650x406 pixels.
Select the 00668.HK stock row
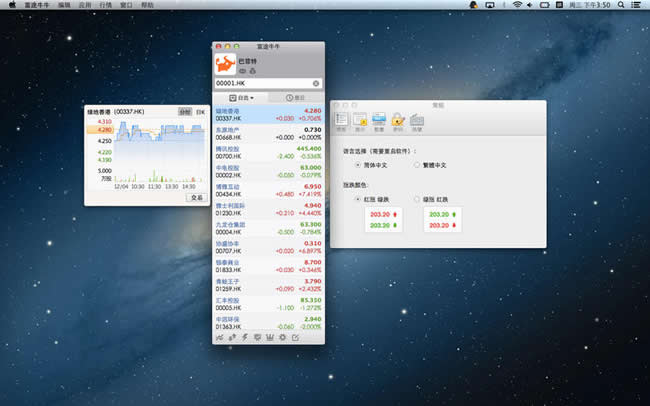click(x=268, y=134)
